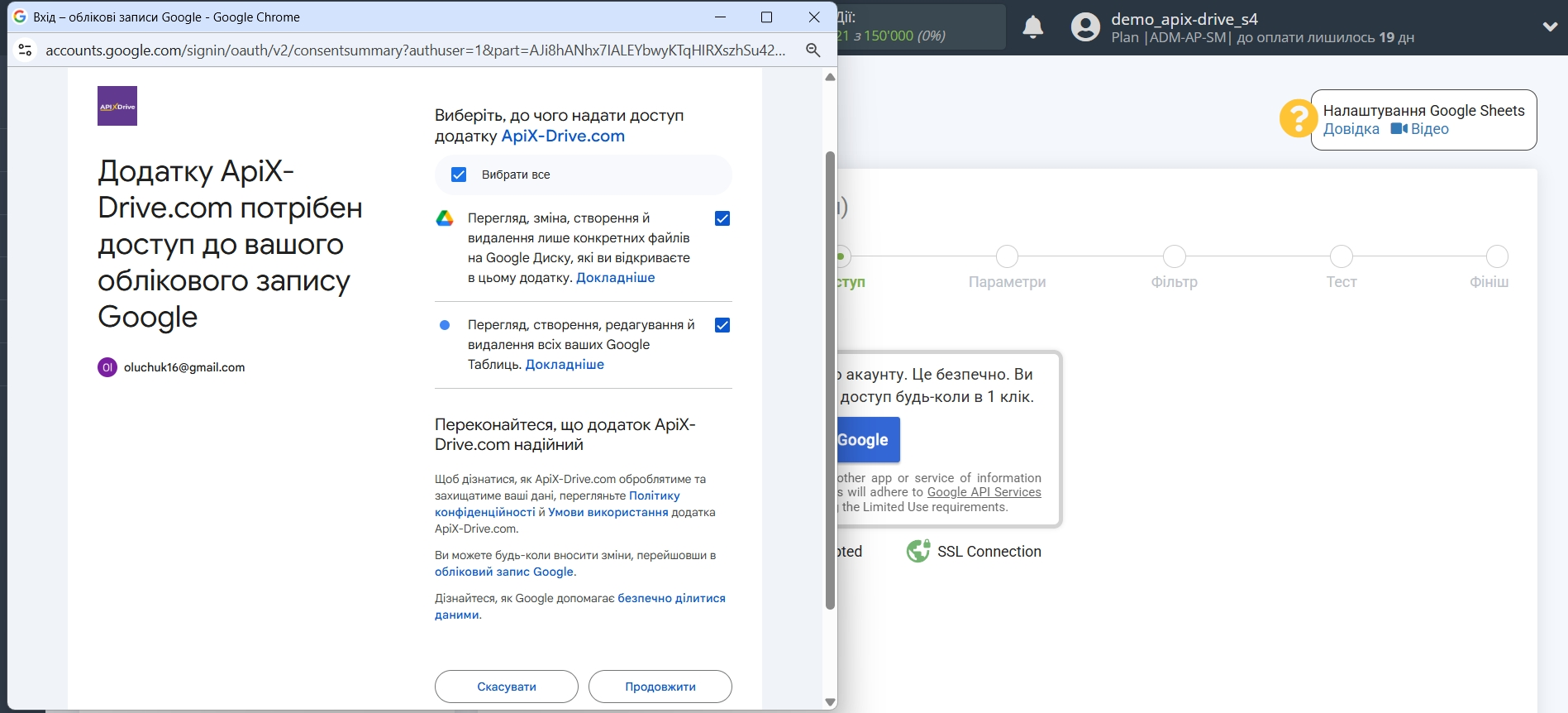Click the zoom magnifier icon in address bar
1568x713 pixels.
pyautogui.click(x=813, y=50)
